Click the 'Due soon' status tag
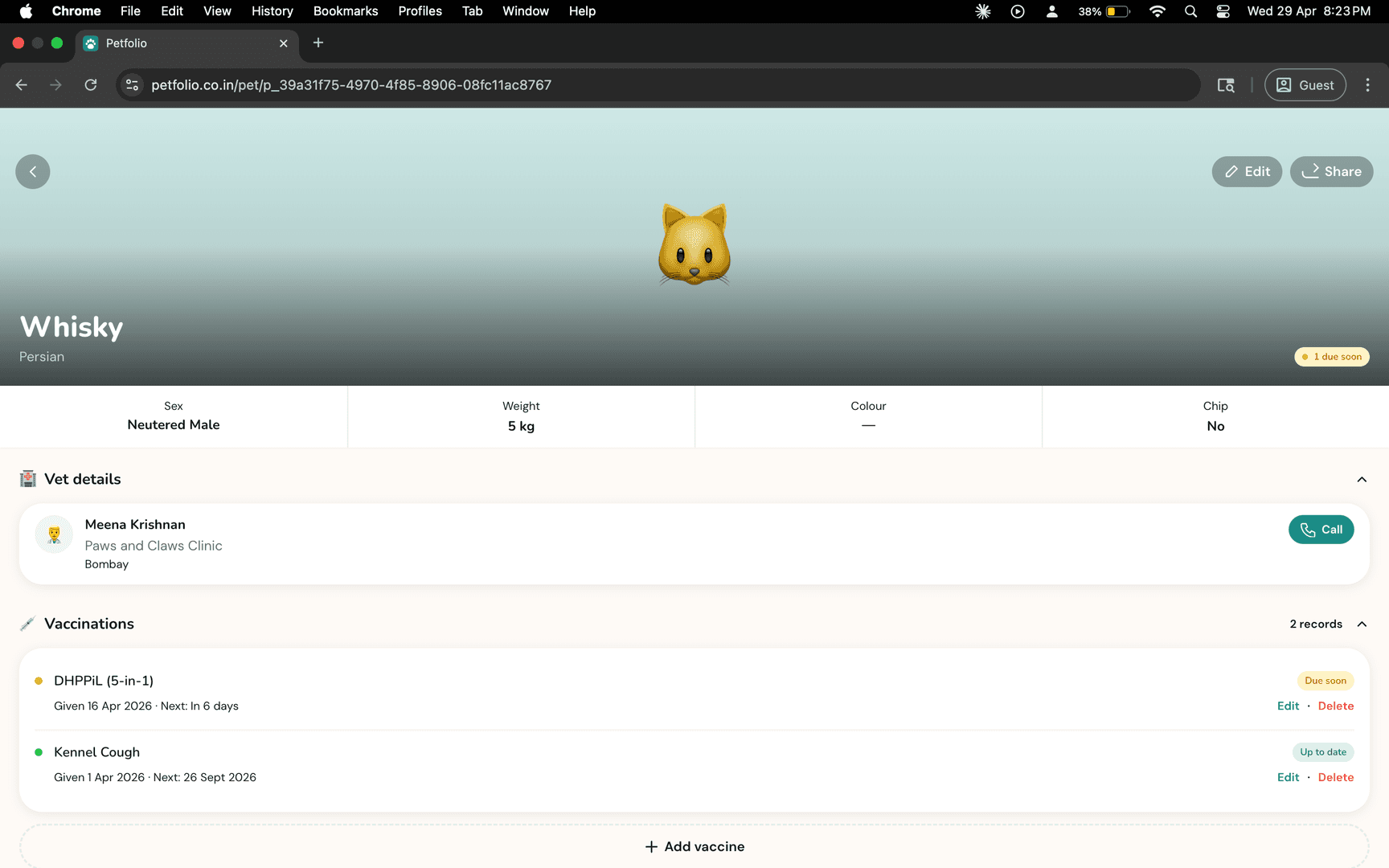This screenshot has height=868, width=1389. coord(1325,681)
